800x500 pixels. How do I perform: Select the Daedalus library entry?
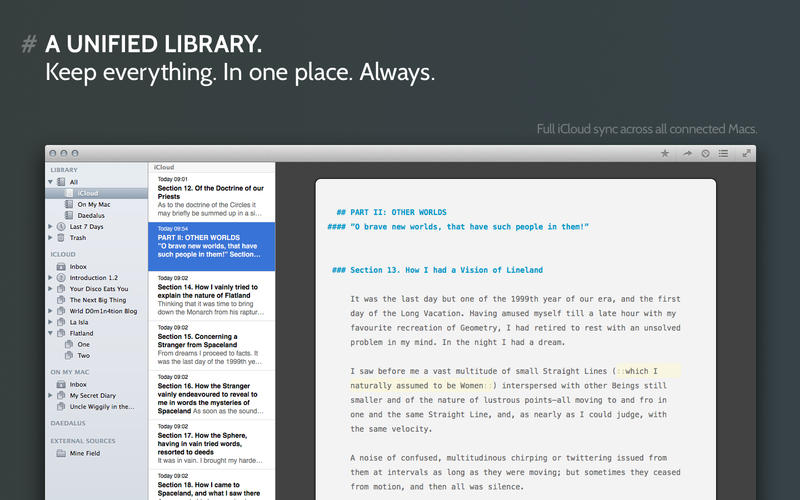(x=96, y=215)
